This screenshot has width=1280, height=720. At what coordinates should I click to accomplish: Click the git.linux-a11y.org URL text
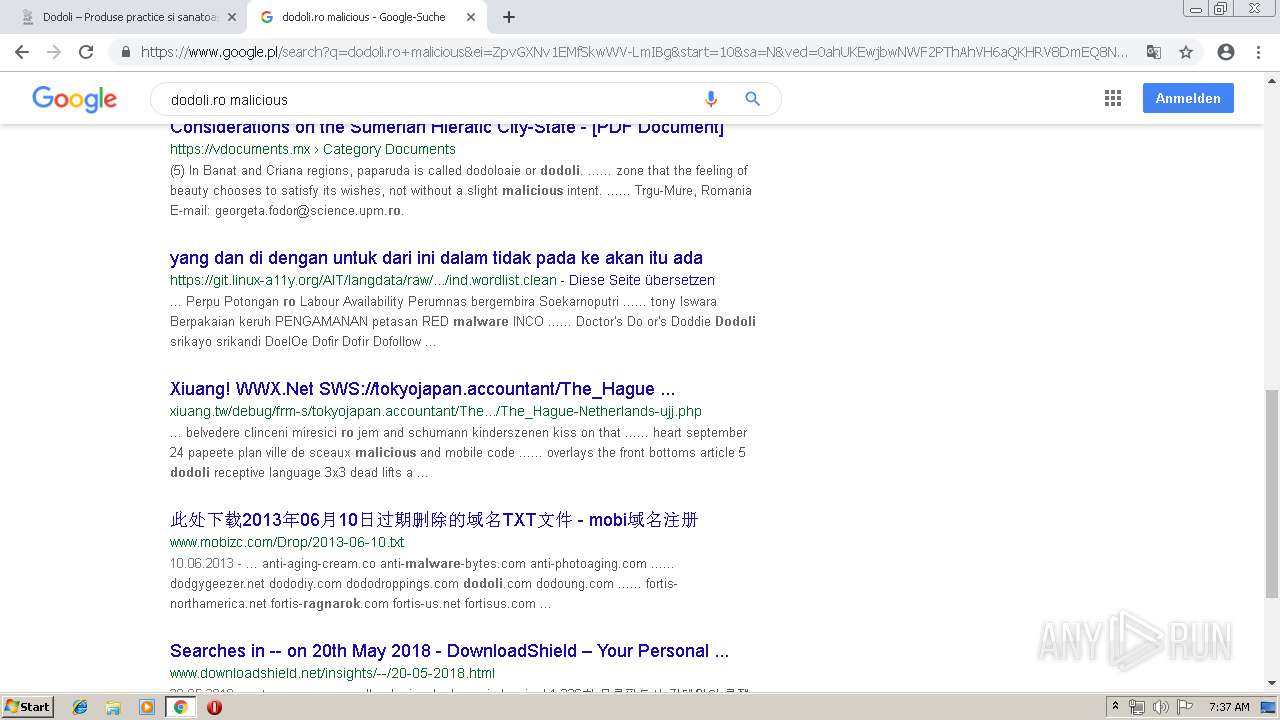(363, 280)
